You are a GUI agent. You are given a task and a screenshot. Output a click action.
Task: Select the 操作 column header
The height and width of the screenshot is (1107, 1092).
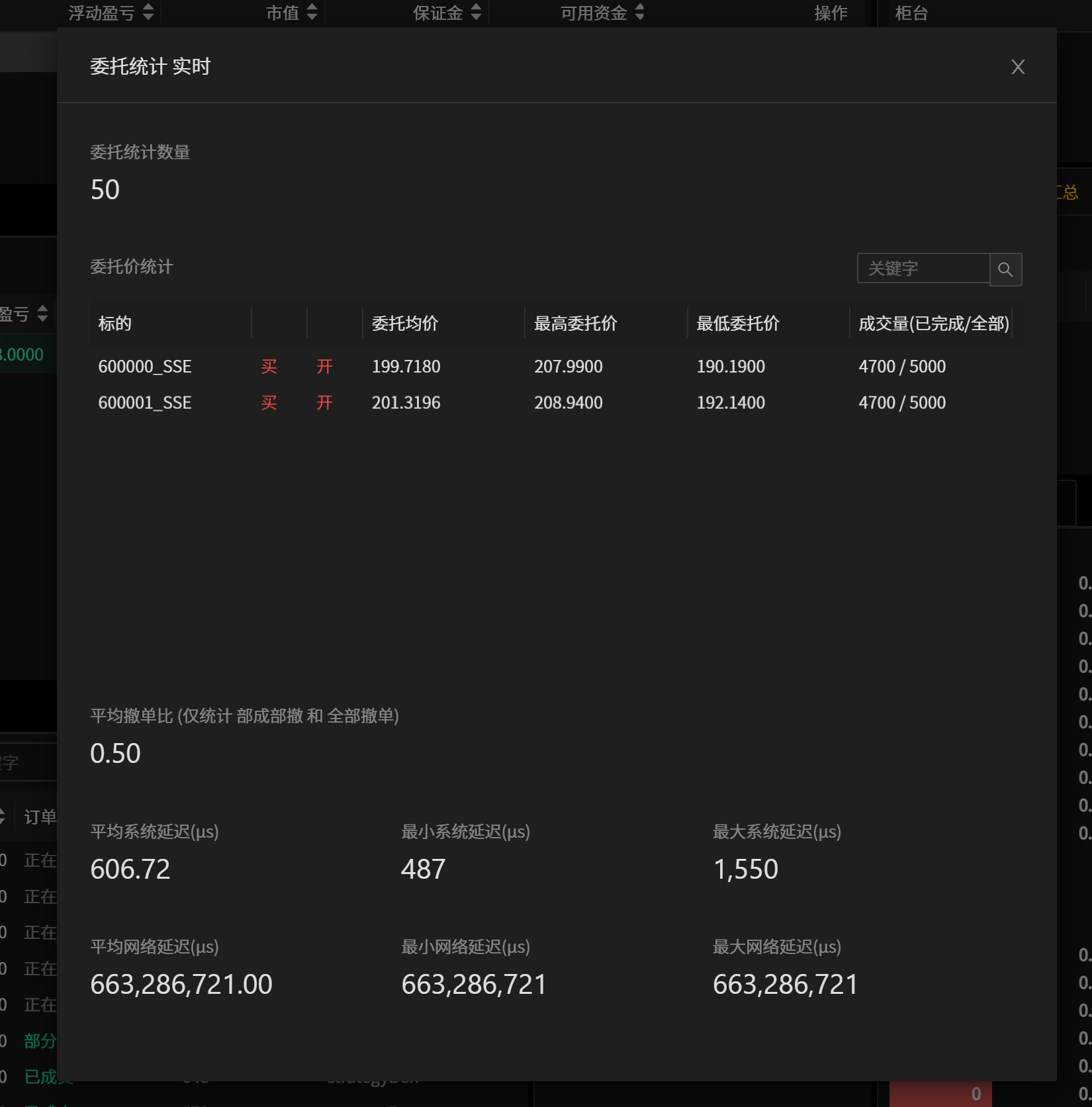click(x=832, y=12)
